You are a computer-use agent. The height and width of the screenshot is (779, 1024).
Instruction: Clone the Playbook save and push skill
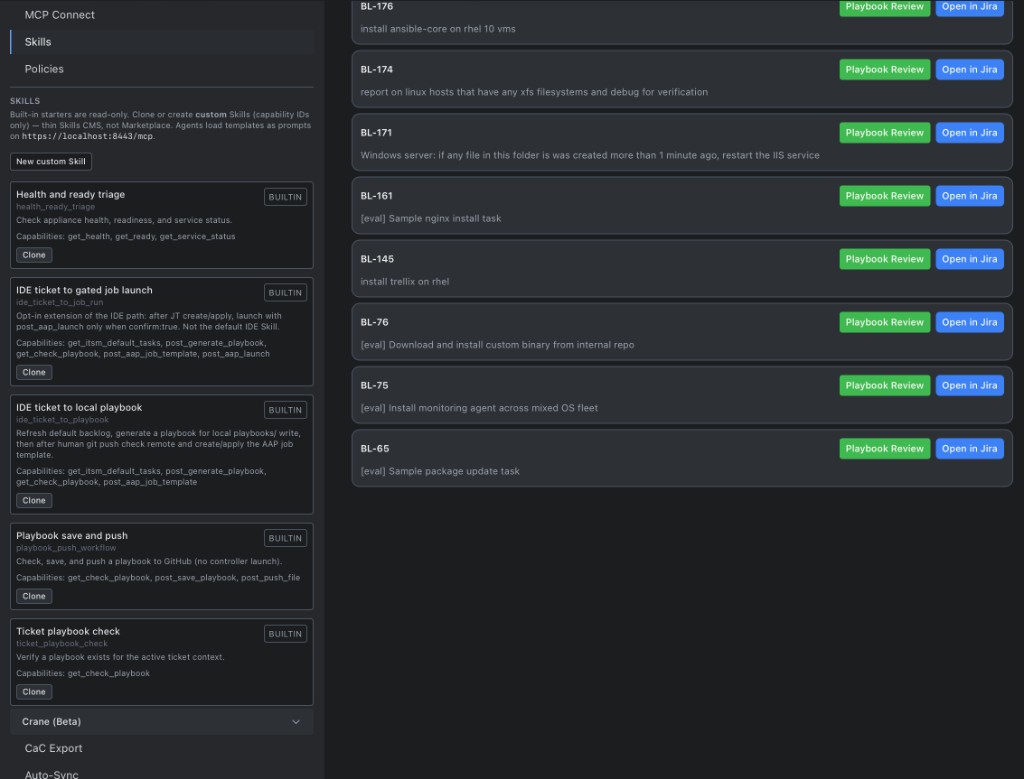point(34,596)
